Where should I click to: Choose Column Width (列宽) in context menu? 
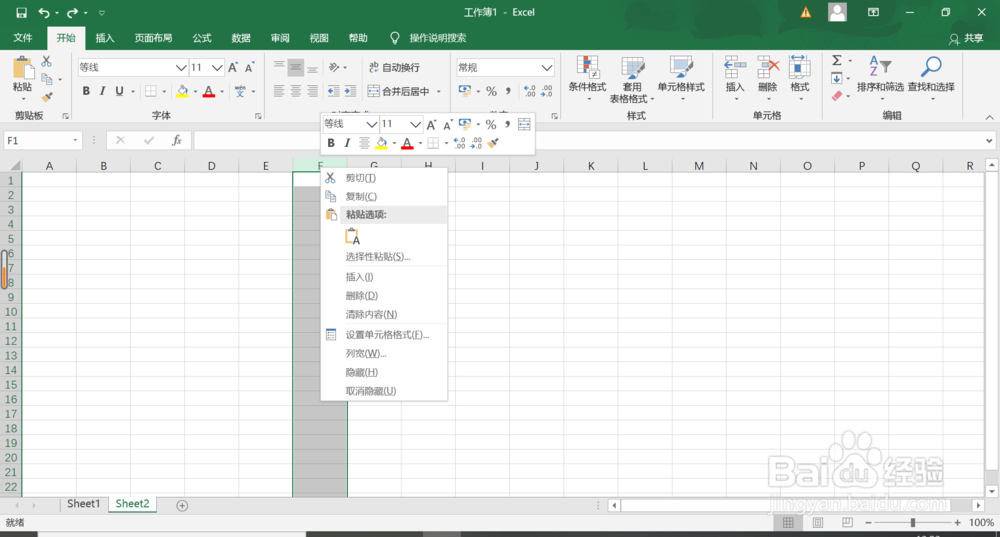point(384,353)
